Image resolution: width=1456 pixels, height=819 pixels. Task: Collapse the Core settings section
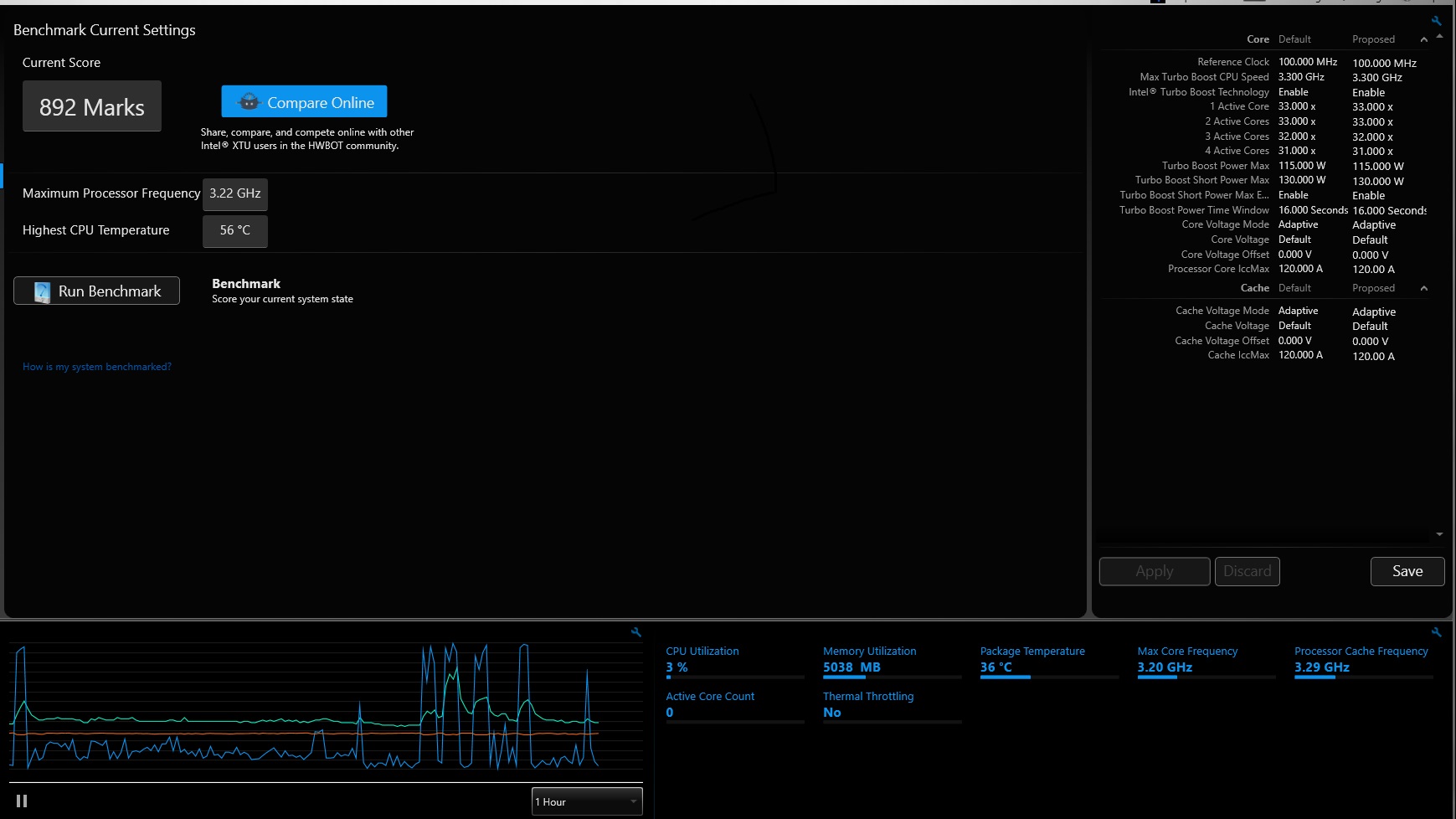[1424, 39]
